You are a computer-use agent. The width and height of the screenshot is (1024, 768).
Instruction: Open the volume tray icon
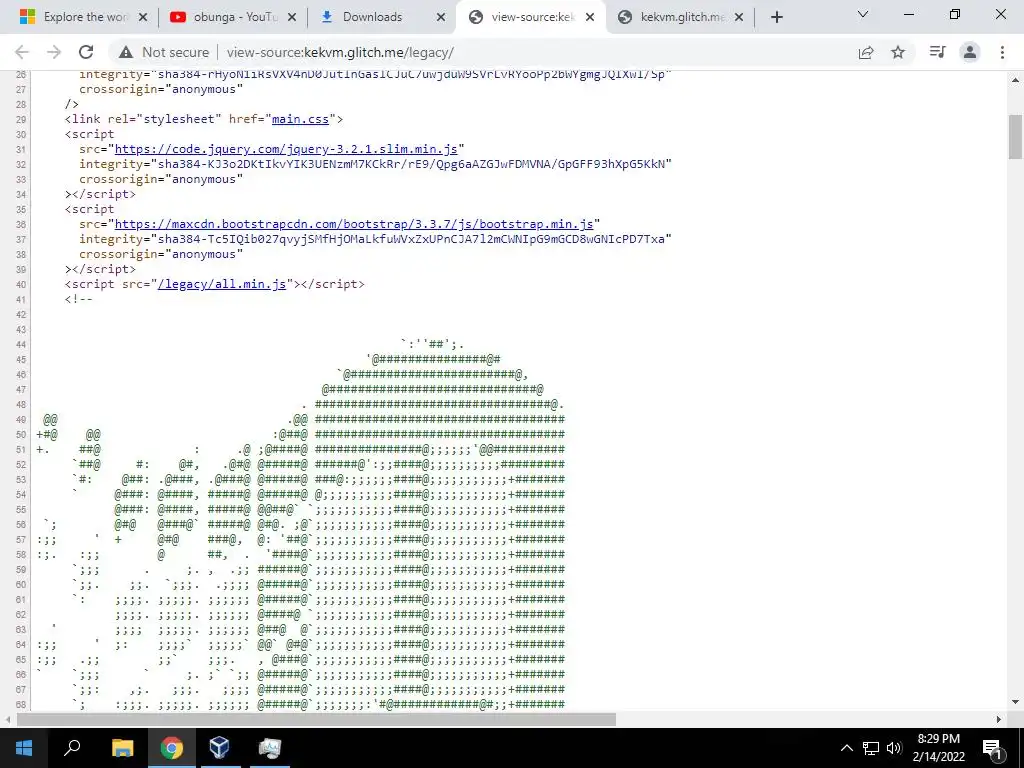[894, 748]
